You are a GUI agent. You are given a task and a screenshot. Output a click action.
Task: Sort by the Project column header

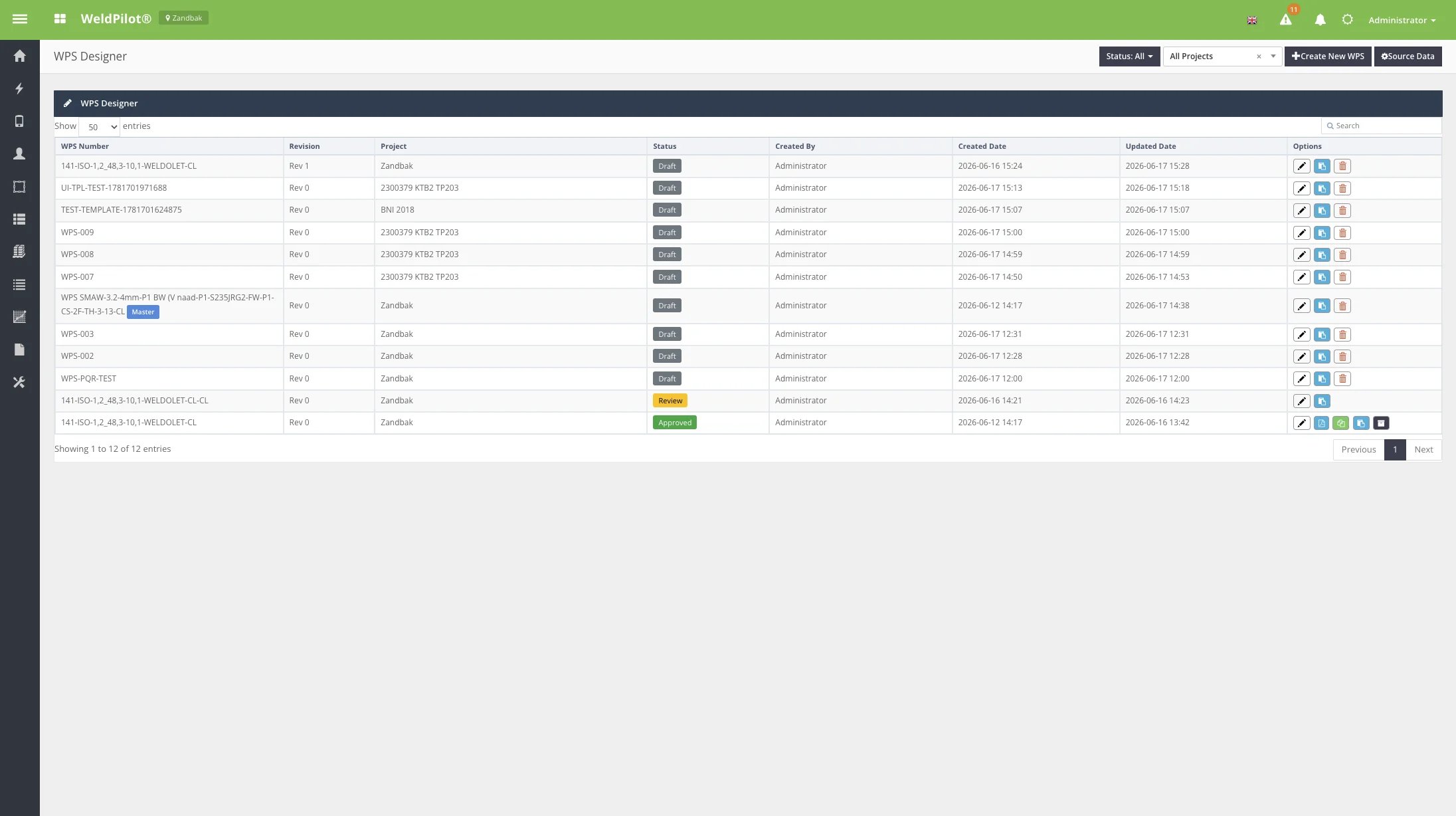point(511,146)
